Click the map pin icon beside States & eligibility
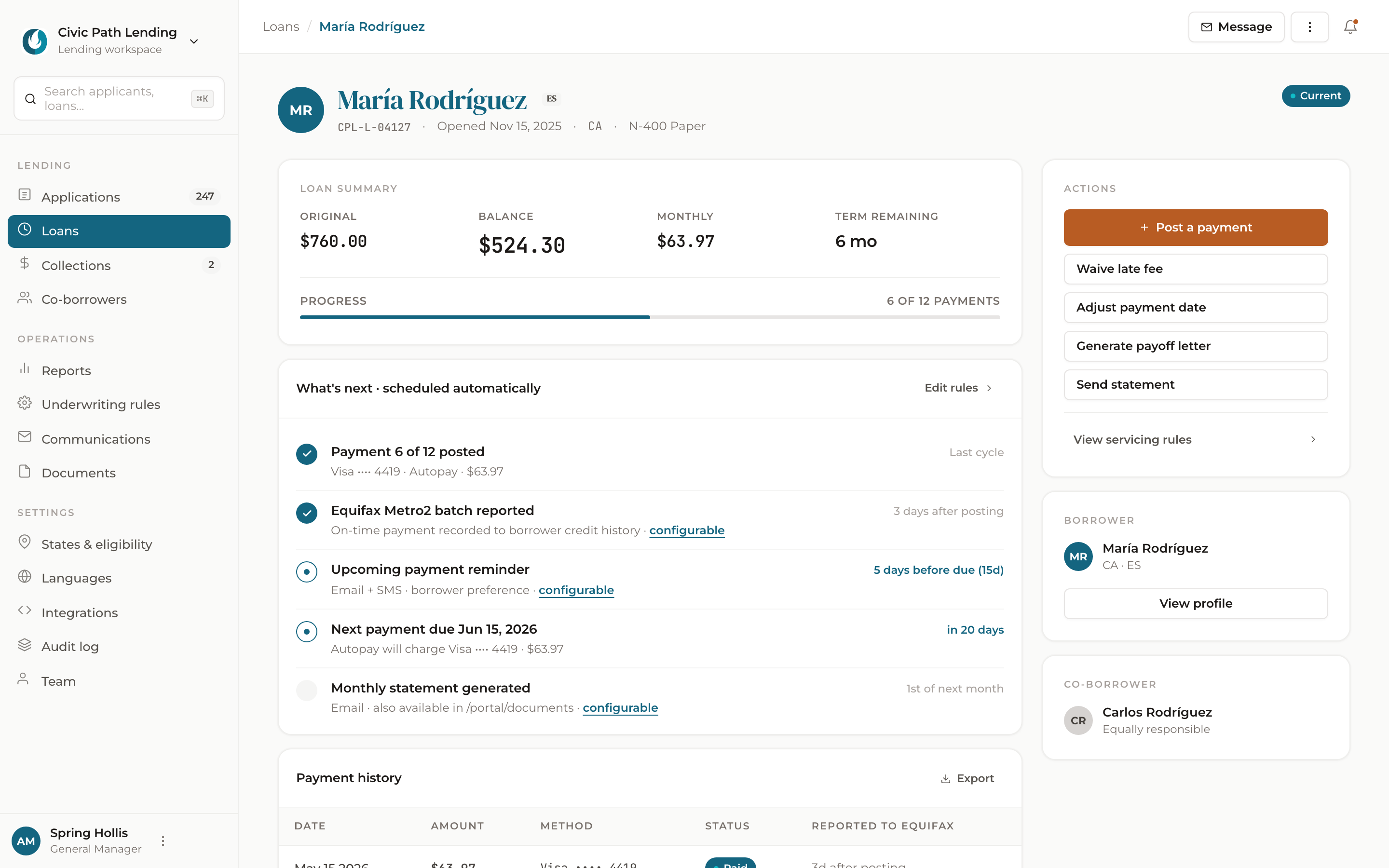The image size is (1389, 868). pos(25,542)
